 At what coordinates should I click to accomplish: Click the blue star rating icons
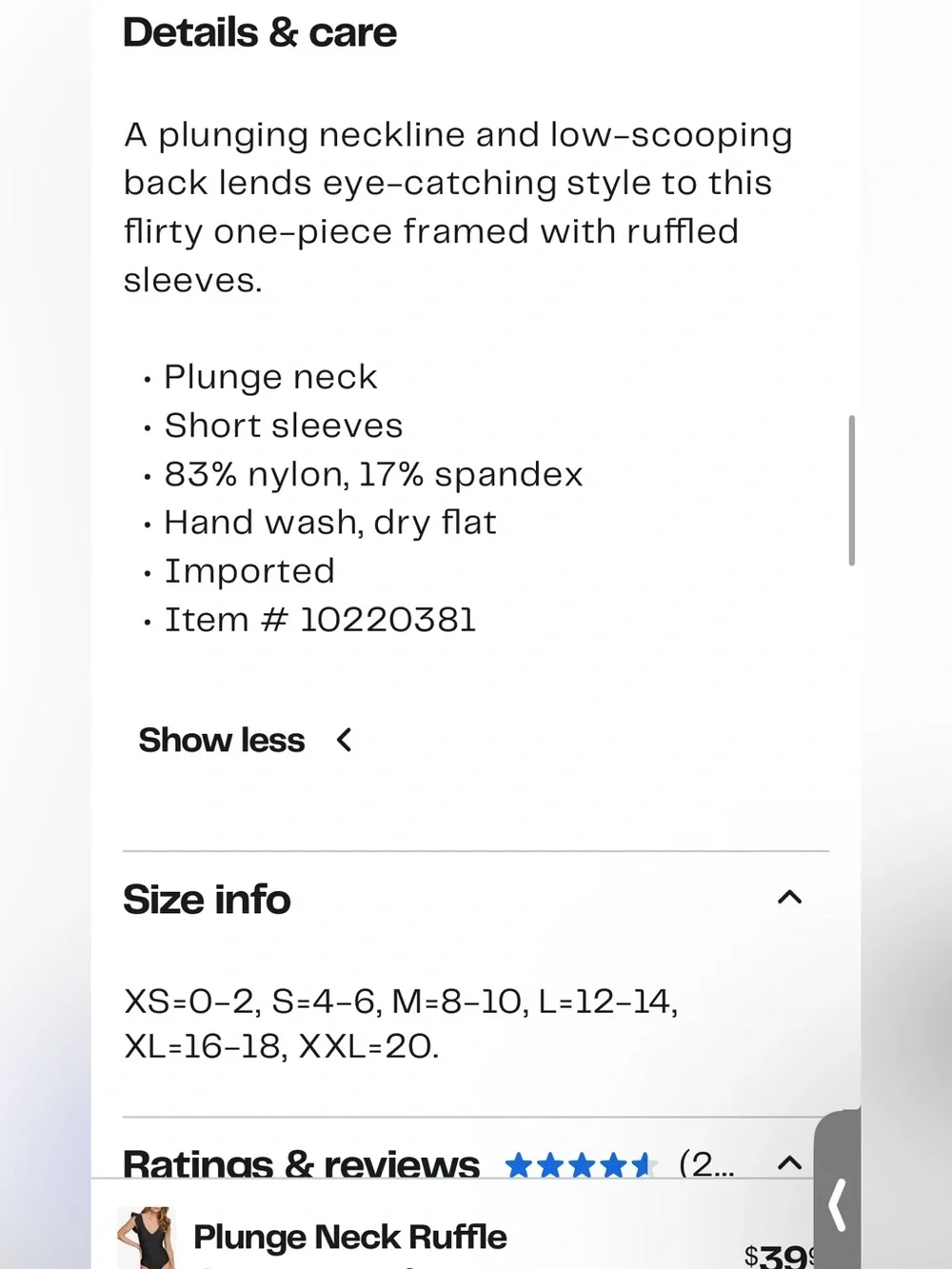pyautogui.click(x=581, y=1164)
